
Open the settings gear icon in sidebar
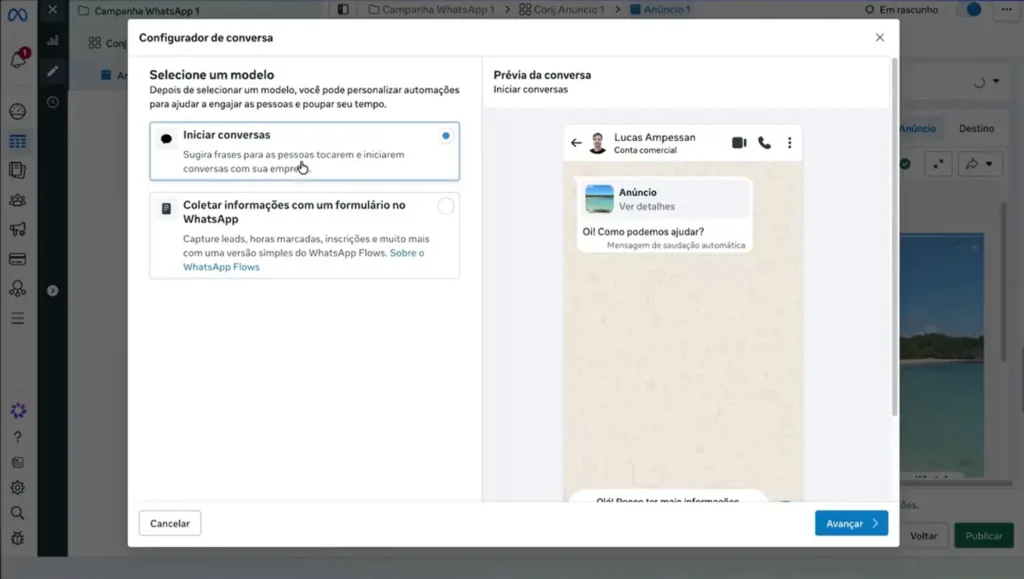18,488
